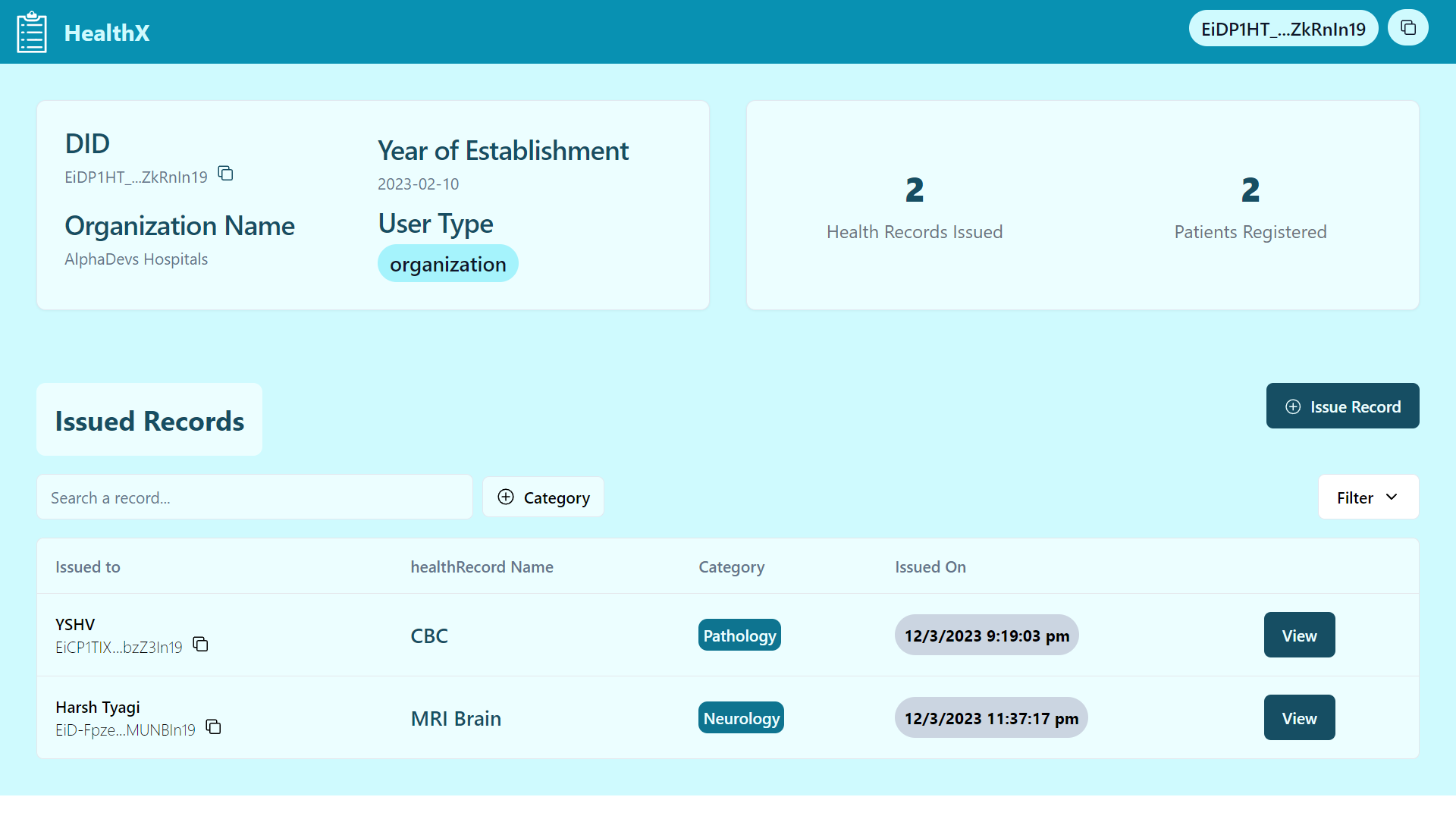Copy Harsh Tyagi's DID identifier

point(213,727)
